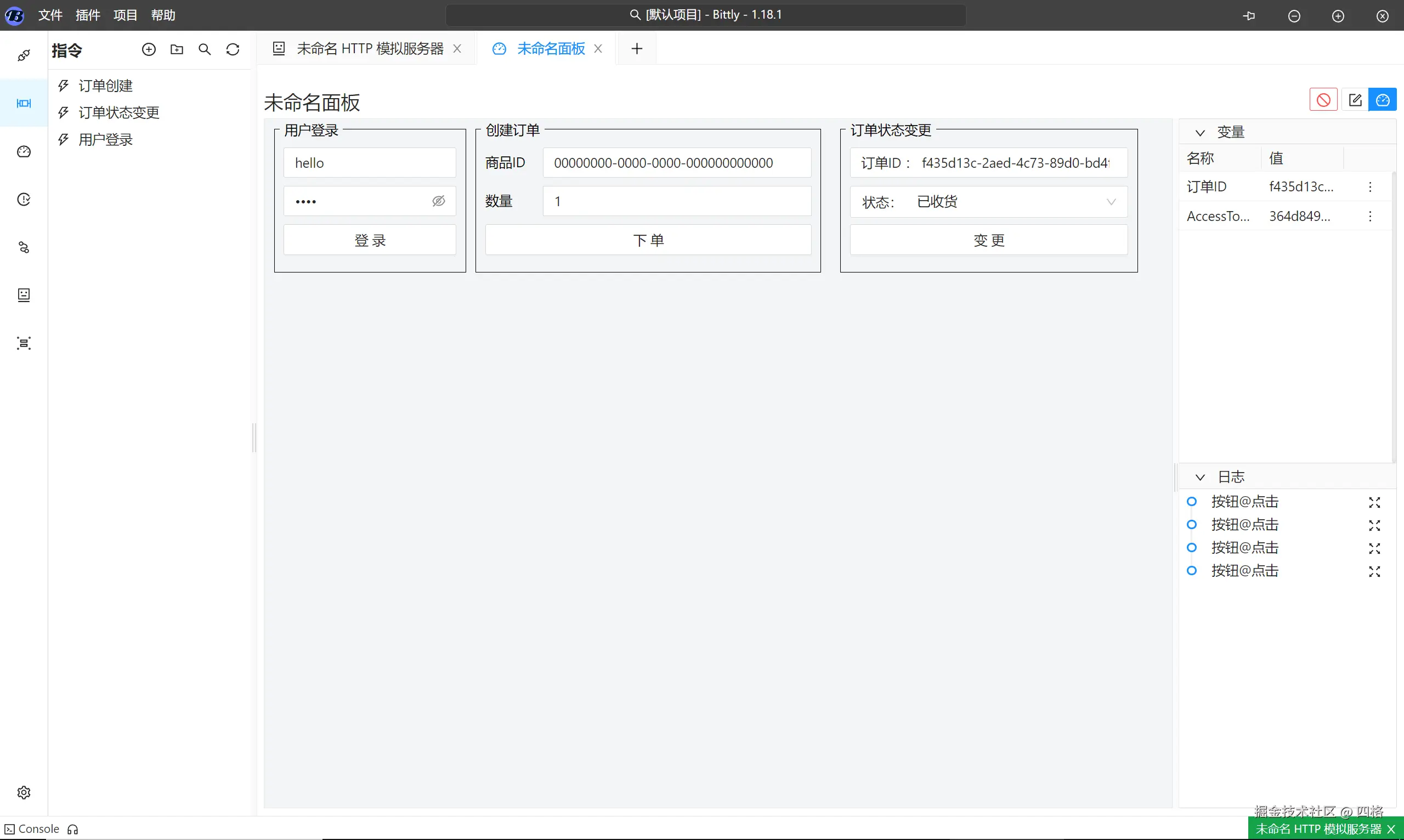
Task: Switch panel to edit mode
Action: click(1355, 100)
